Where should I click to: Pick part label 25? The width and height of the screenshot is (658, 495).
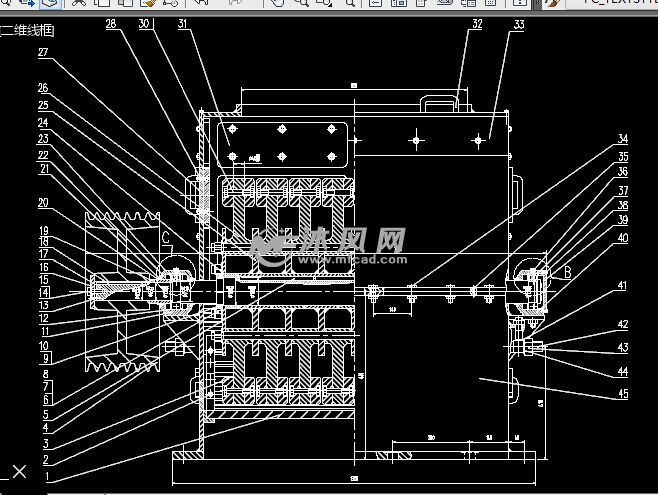(43, 105)
